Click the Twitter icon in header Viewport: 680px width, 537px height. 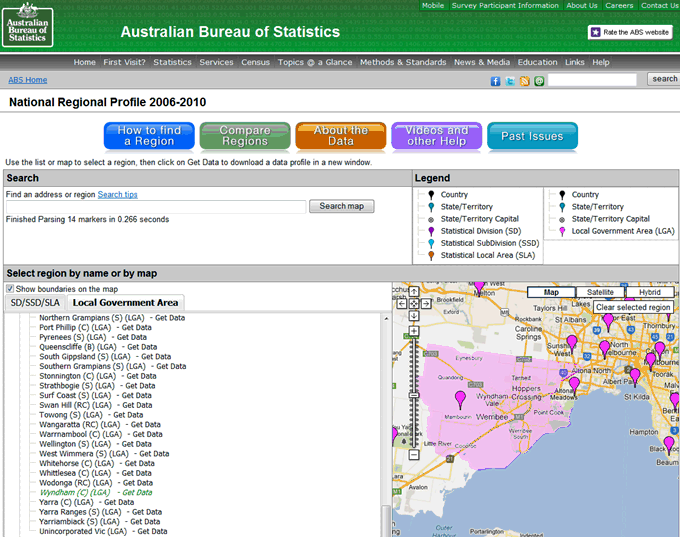click(510, 80)
